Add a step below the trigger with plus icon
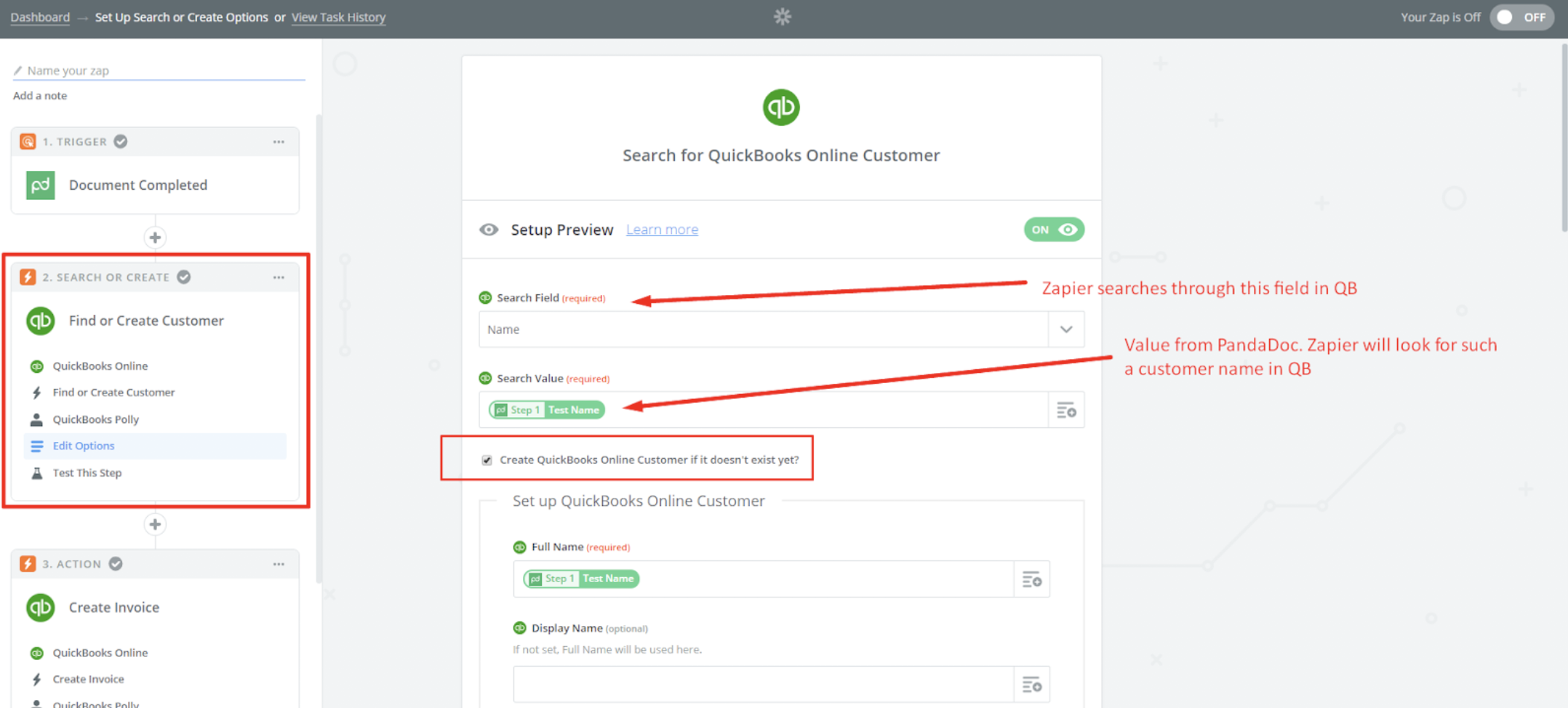 155,238
